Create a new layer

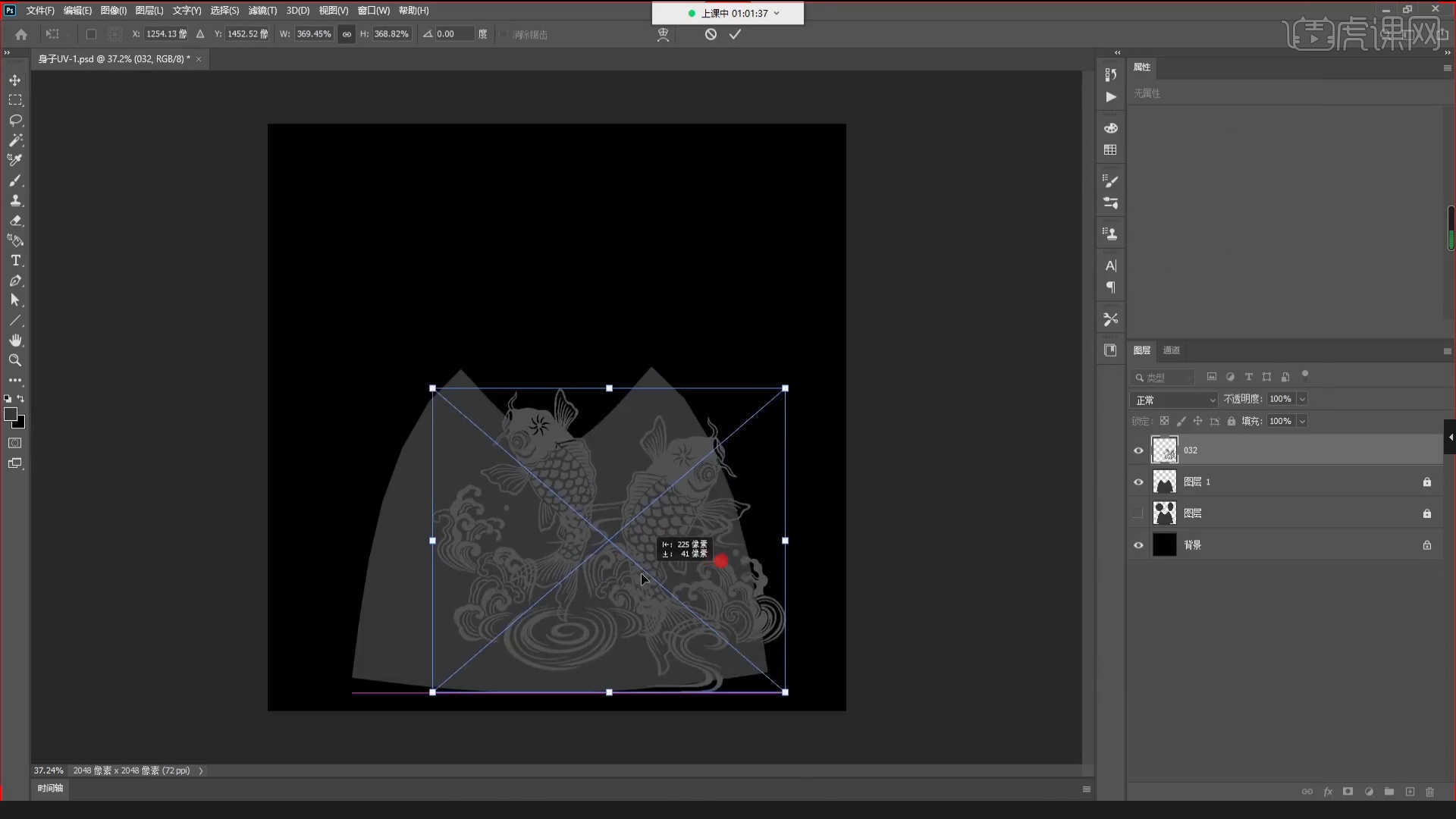pos(1410,792)
